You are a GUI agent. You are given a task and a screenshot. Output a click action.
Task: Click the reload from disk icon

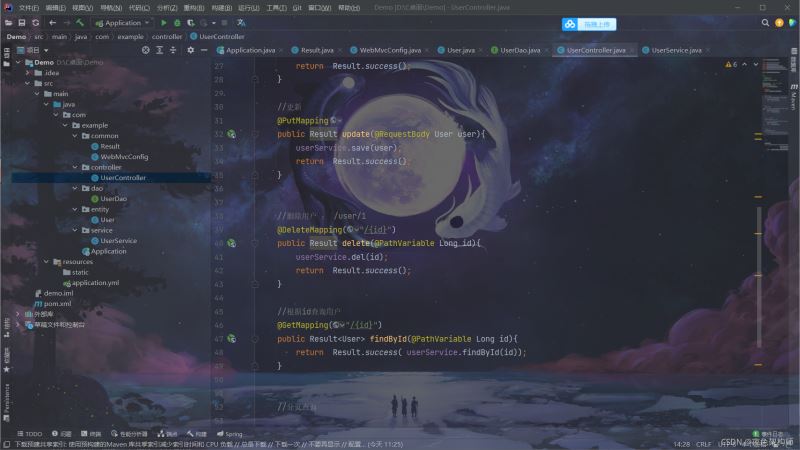(x=35, y=23)
